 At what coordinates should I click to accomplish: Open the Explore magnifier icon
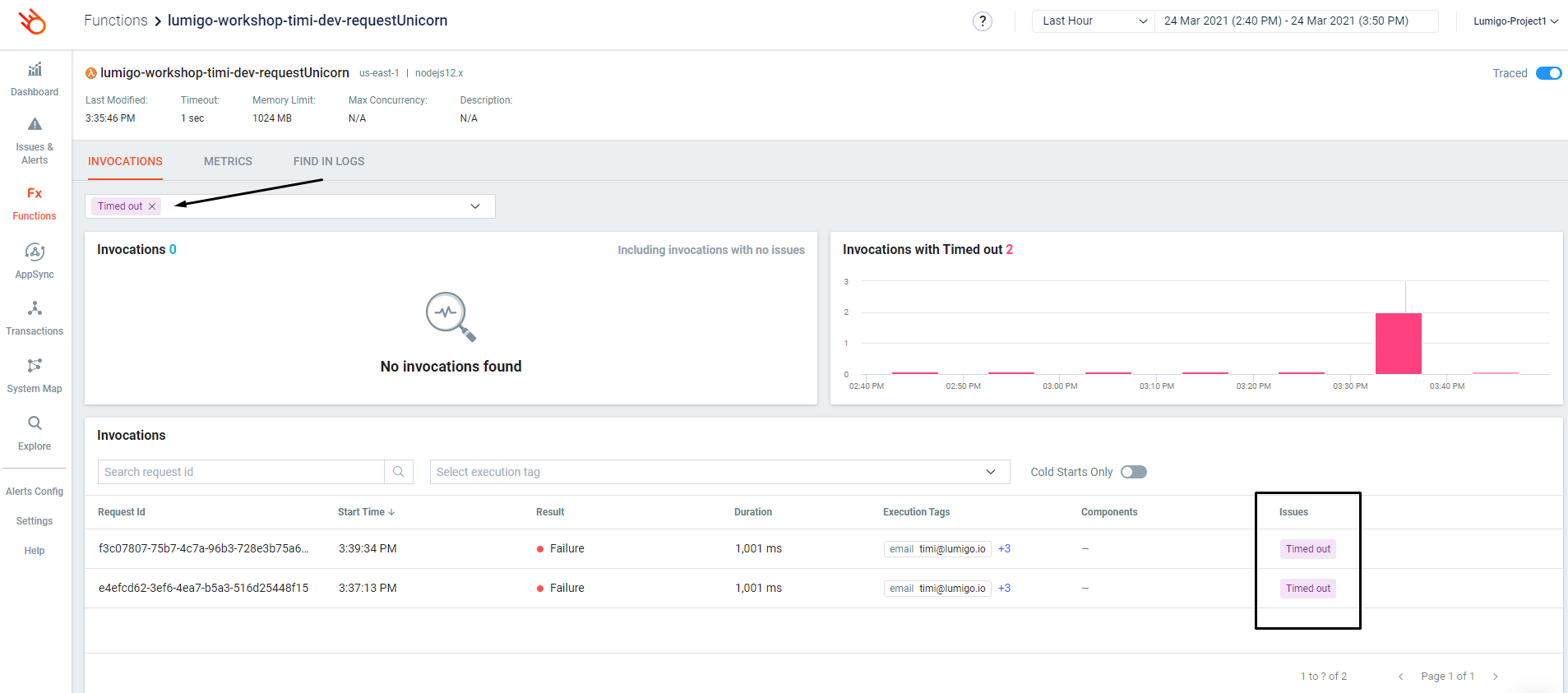pyautogui.click(x=35, y=423)
